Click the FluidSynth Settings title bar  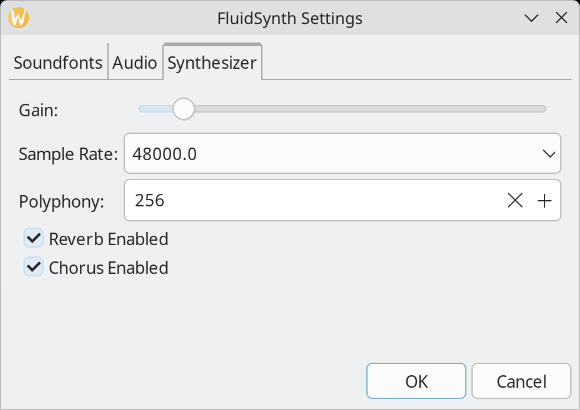tap(290, 18)
